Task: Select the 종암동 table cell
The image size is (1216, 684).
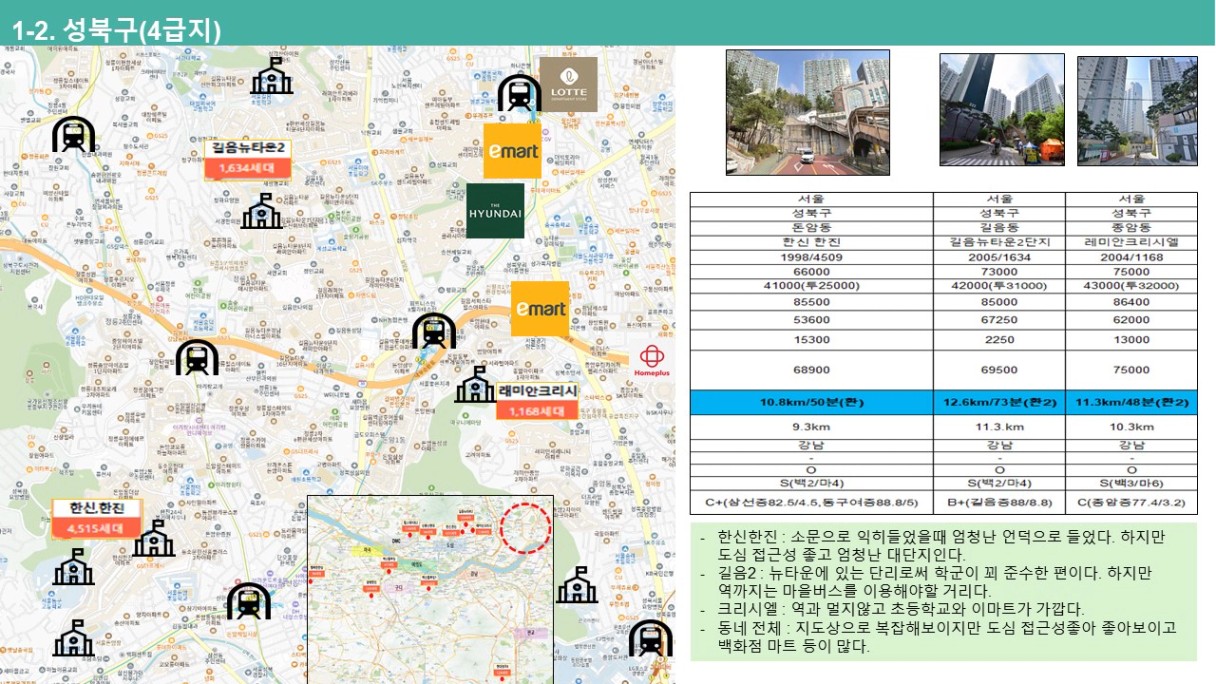Action: [1131, 227]
